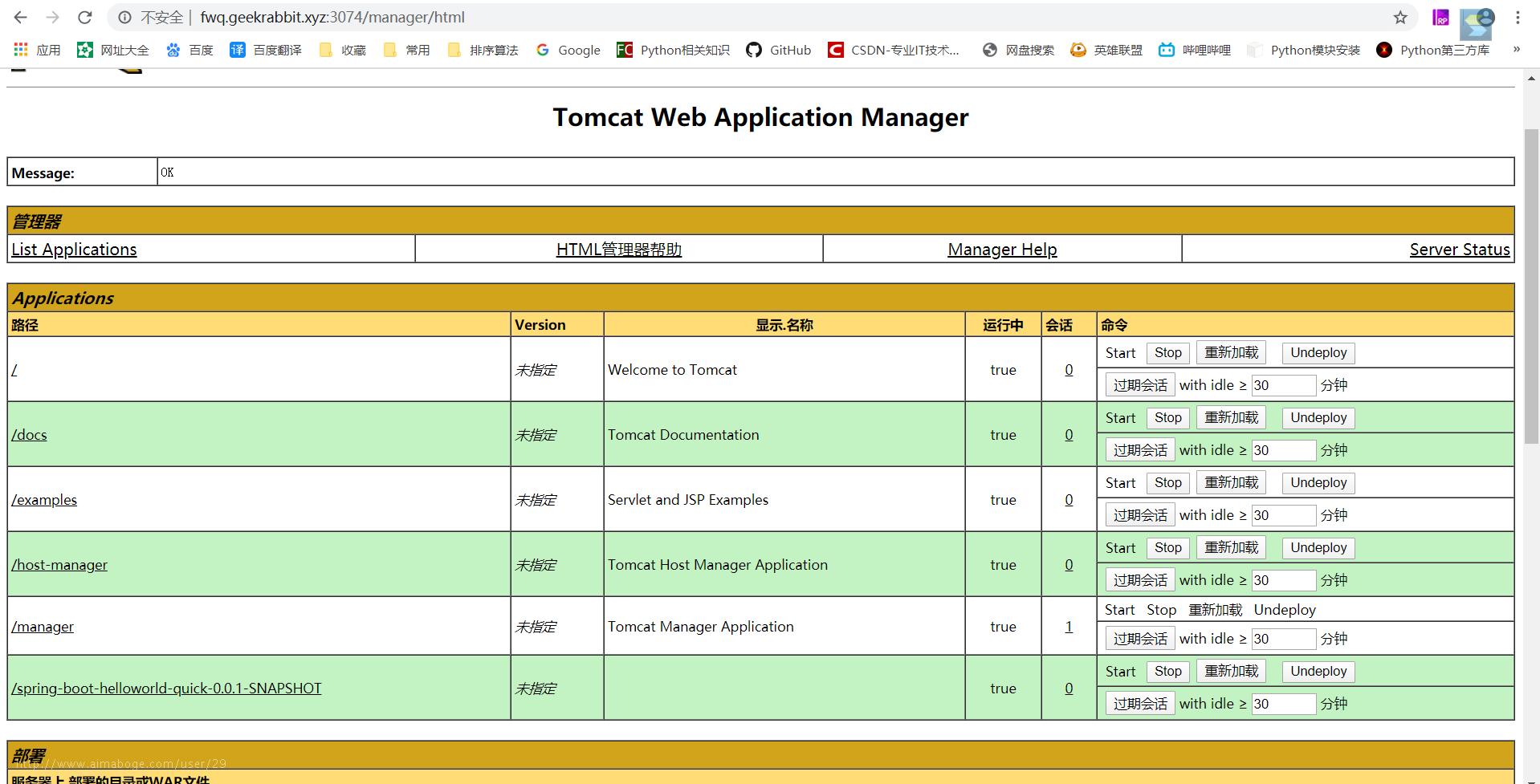Click the site security info icon
The width and height of the screenshot is (1540, 784).
[125, 17]
